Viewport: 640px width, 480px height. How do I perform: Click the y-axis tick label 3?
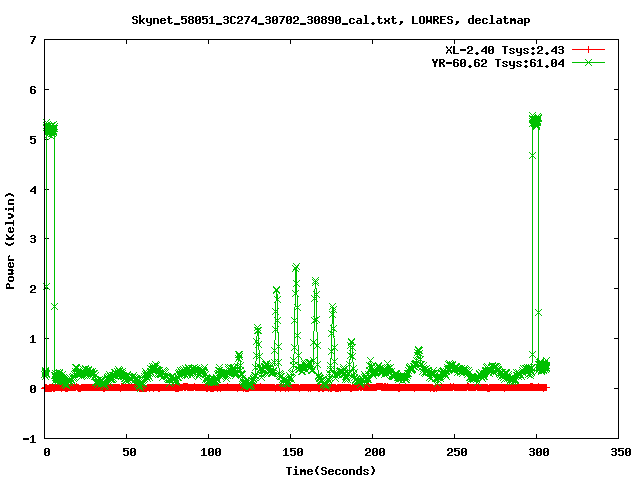[33, 239]
